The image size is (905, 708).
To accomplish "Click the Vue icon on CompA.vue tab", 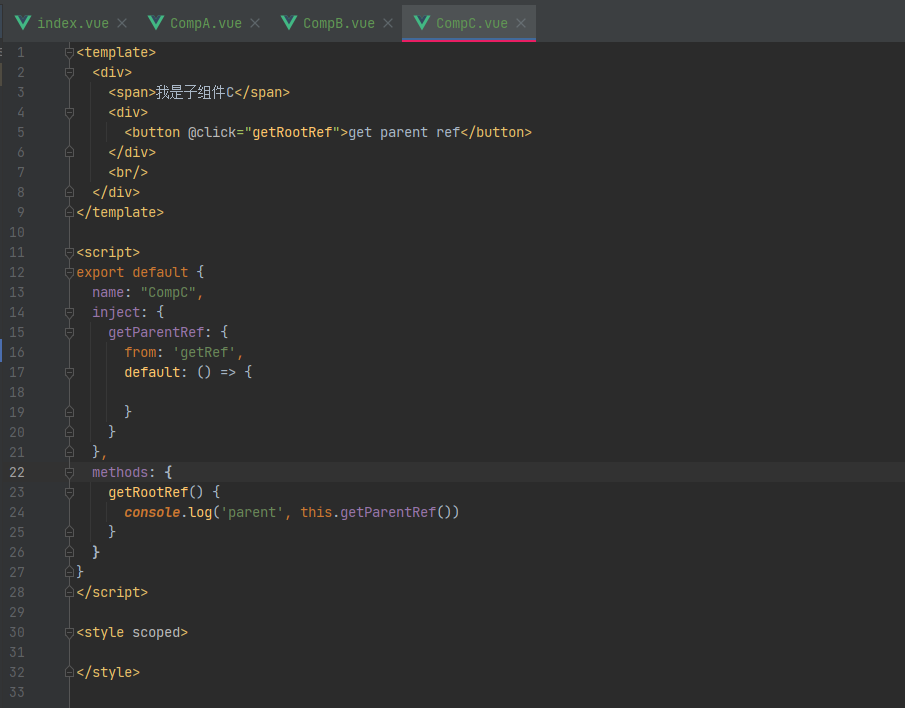I will pyautogui.click(x=156, y=23).
